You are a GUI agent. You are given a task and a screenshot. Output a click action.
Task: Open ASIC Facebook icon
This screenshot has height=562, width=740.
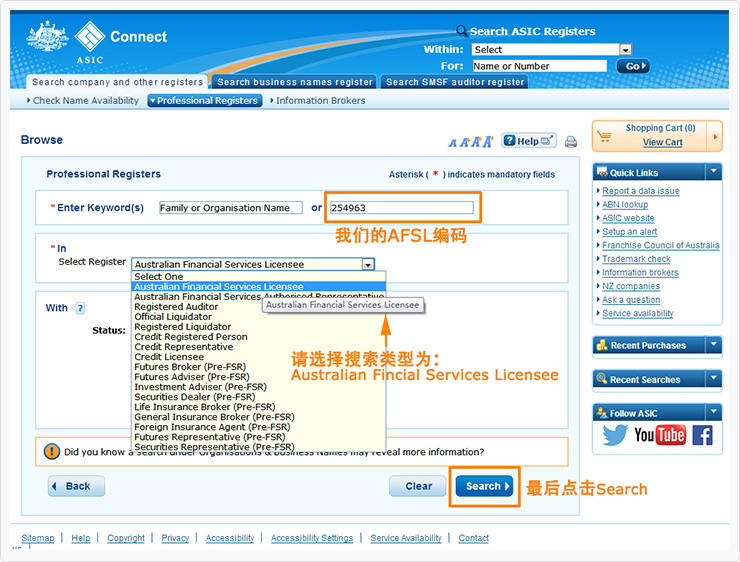tap(702, 435)
